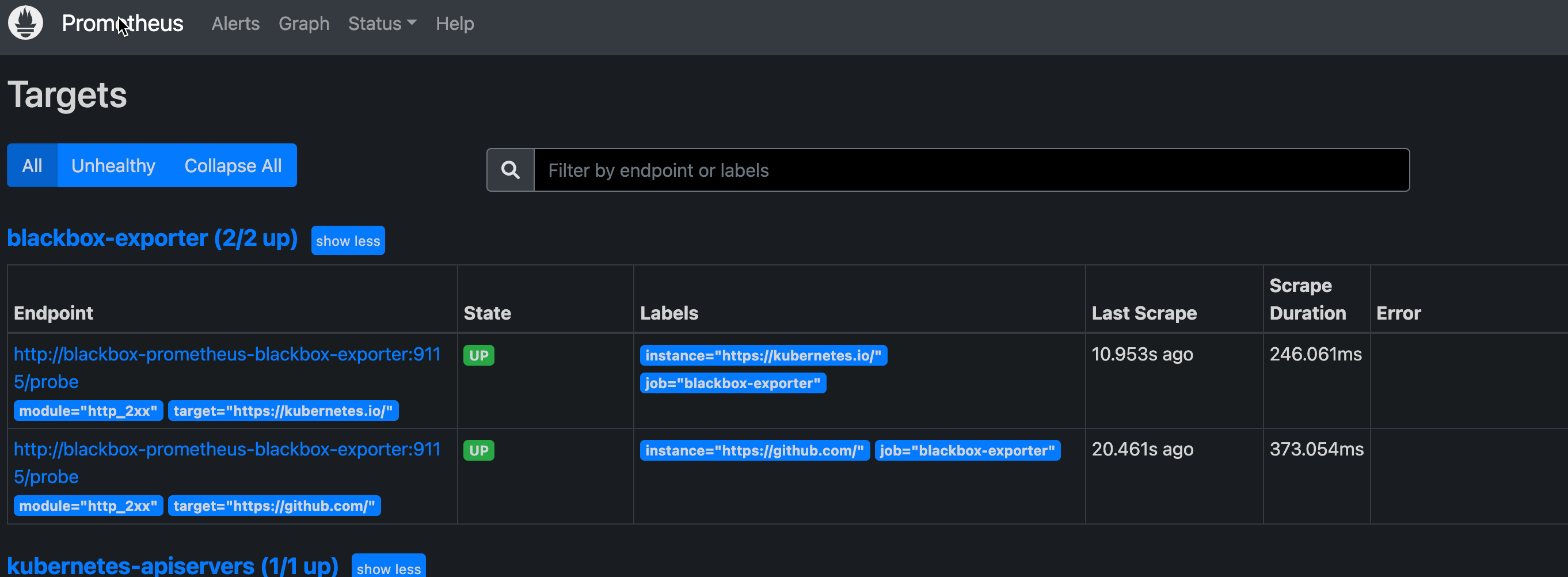Open the blackbox-exporter (2/2 up) heading link
This screenshot has width=1568, height=577.
pyautogui.click(x=152, y=238)
